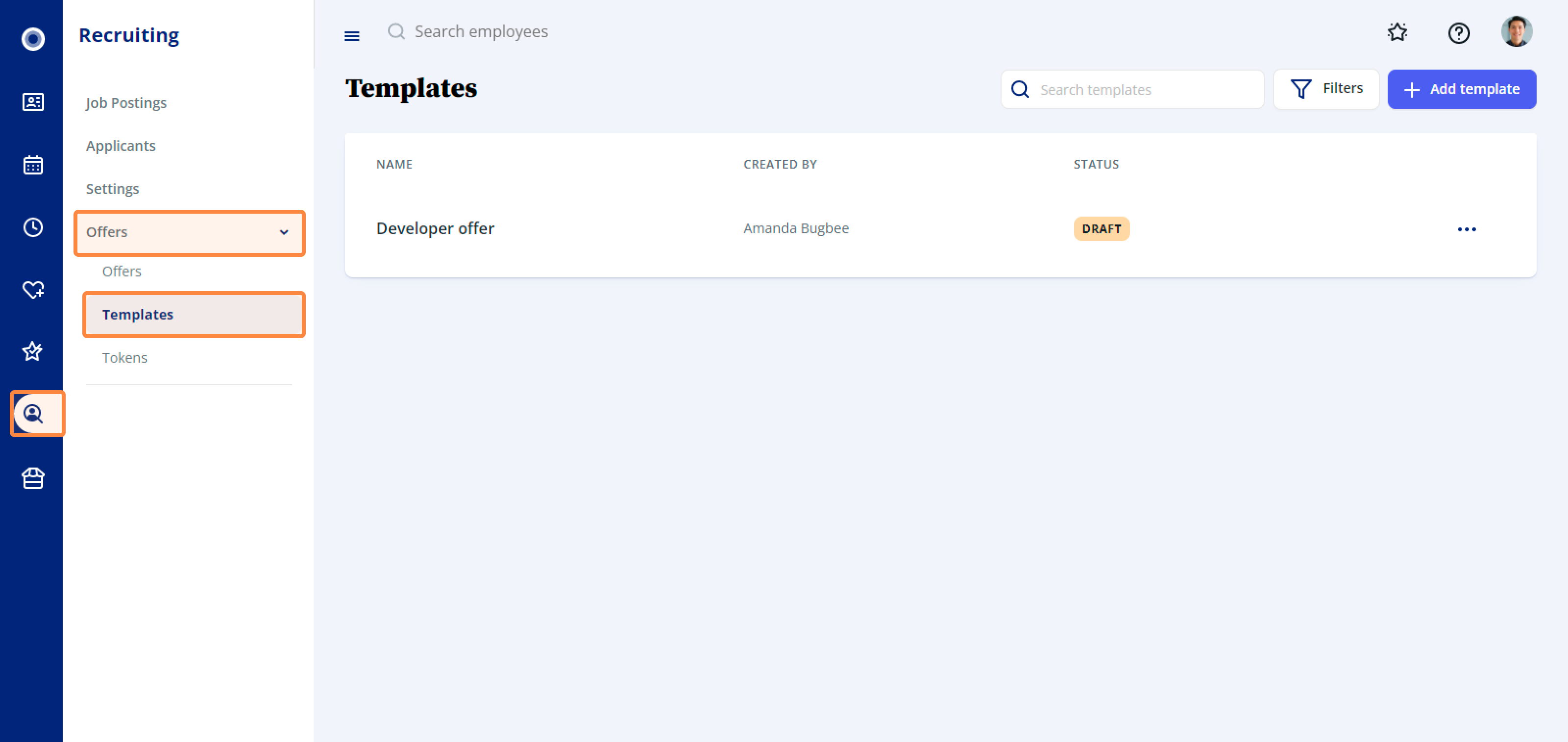This screenshot has height=742, width=1568.
Task: Open the heart plus benefits icon
Action: (33, 290)
